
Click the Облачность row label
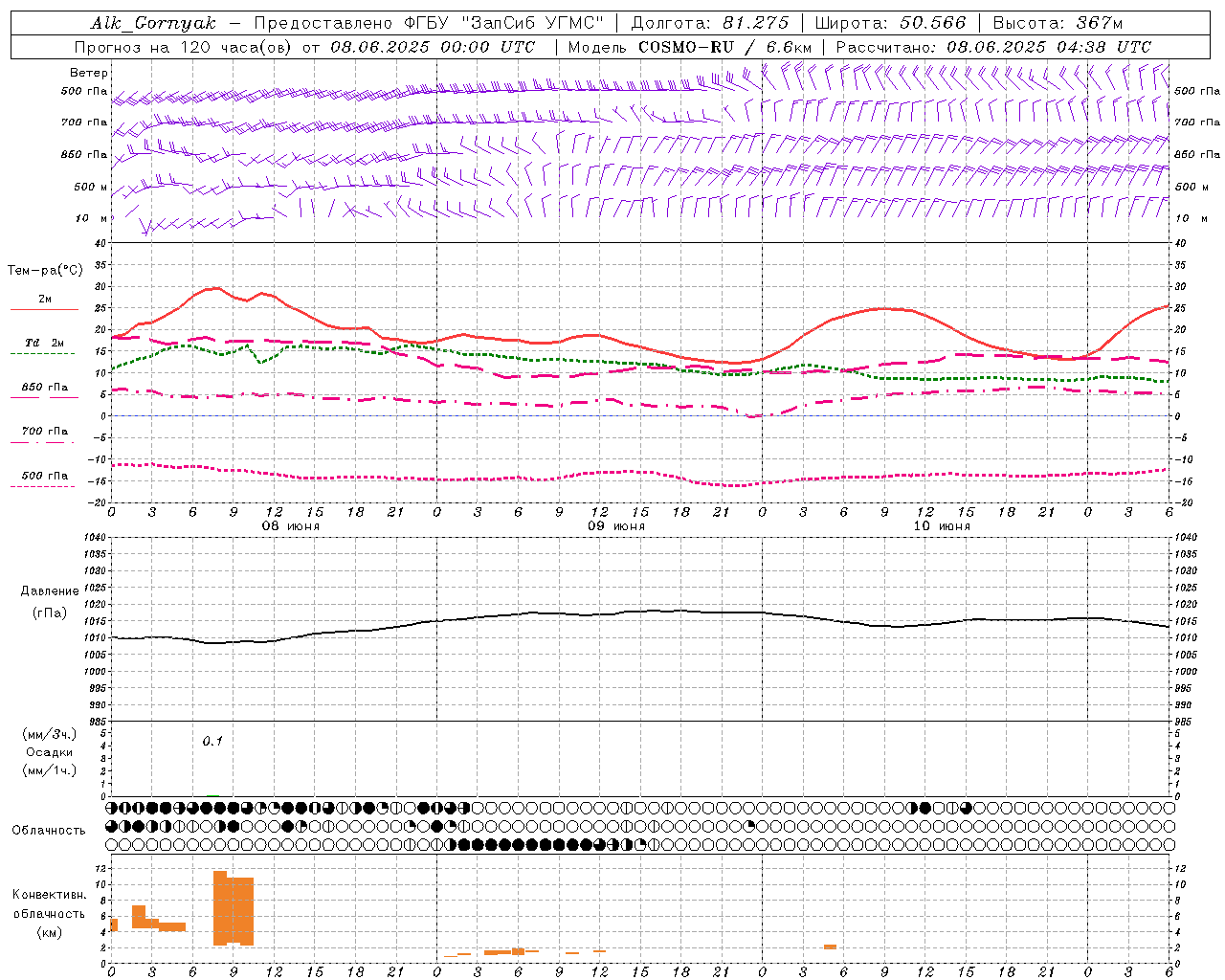[x=49, y=831]
